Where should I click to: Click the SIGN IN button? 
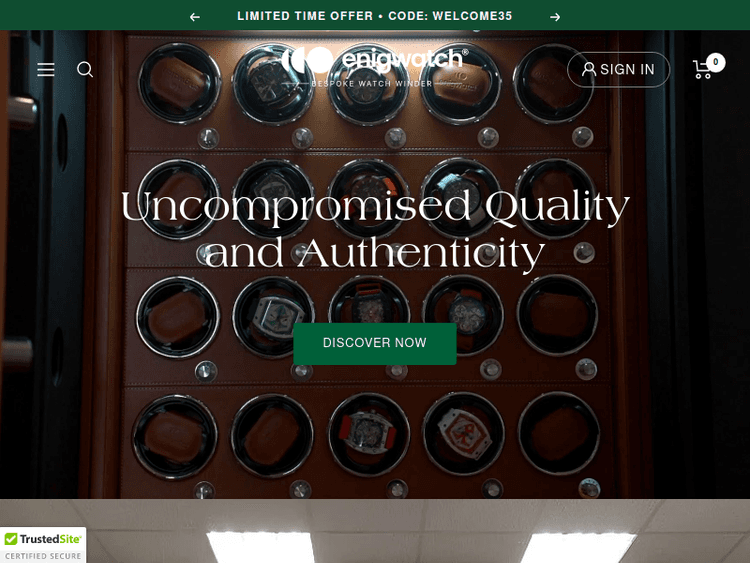click(x=618, y=70)
